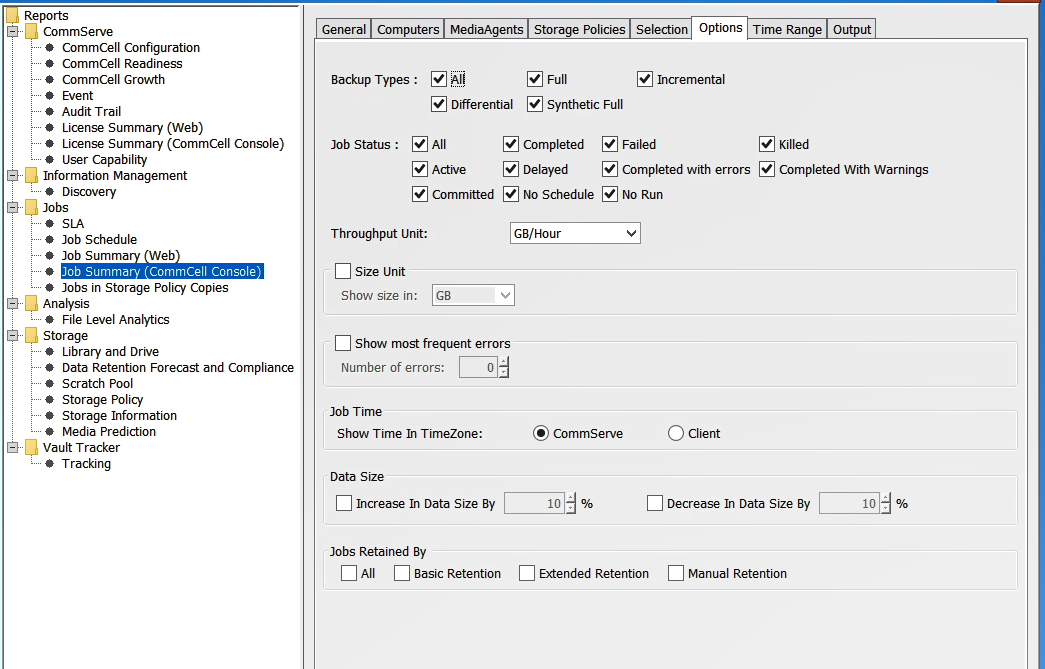Uncheck the Backup Types All checkbox
The image size is (1045, 669).
click(439, 79)
